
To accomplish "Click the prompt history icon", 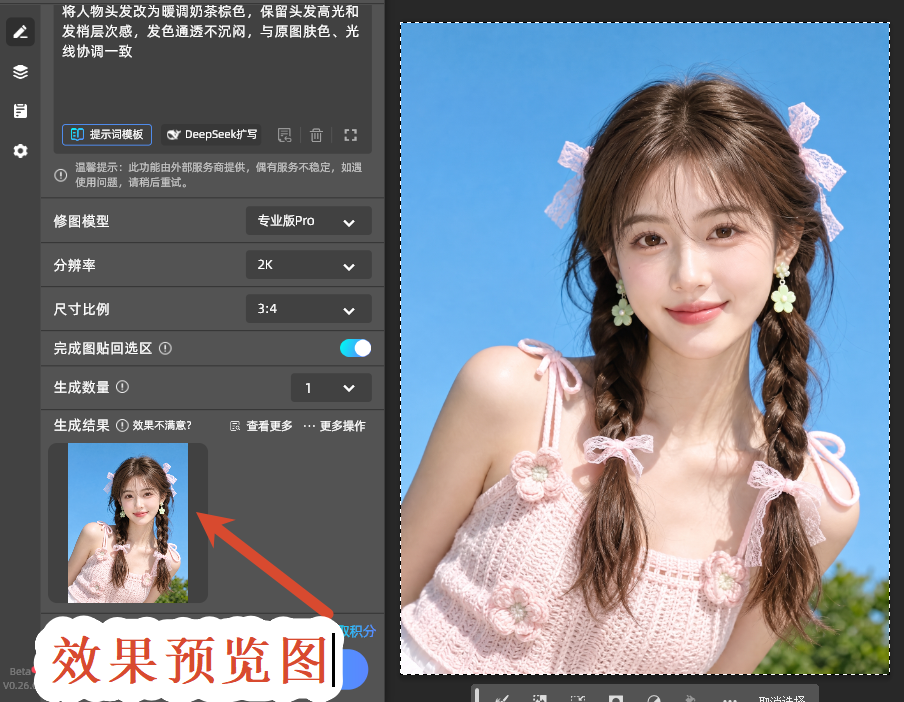I will click(x=285, y=135).
